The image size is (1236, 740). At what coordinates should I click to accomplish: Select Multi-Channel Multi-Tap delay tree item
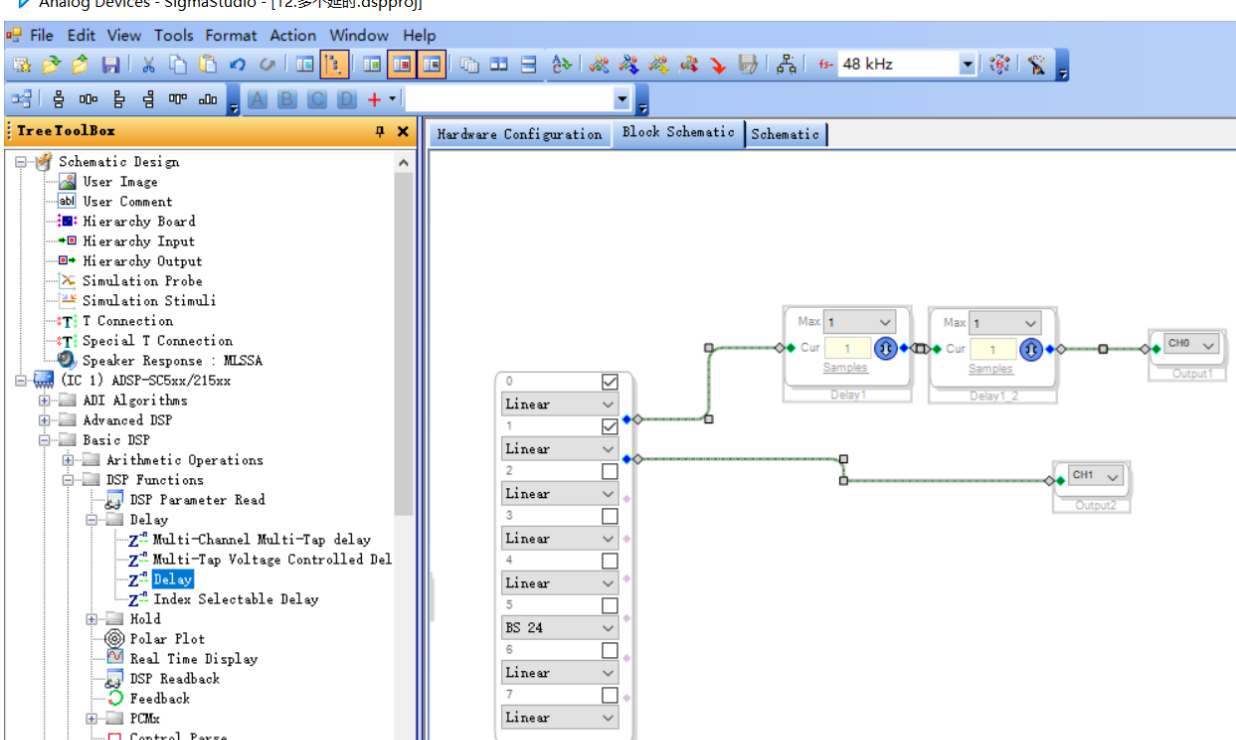pyautogui.click(x=261, y=540)
